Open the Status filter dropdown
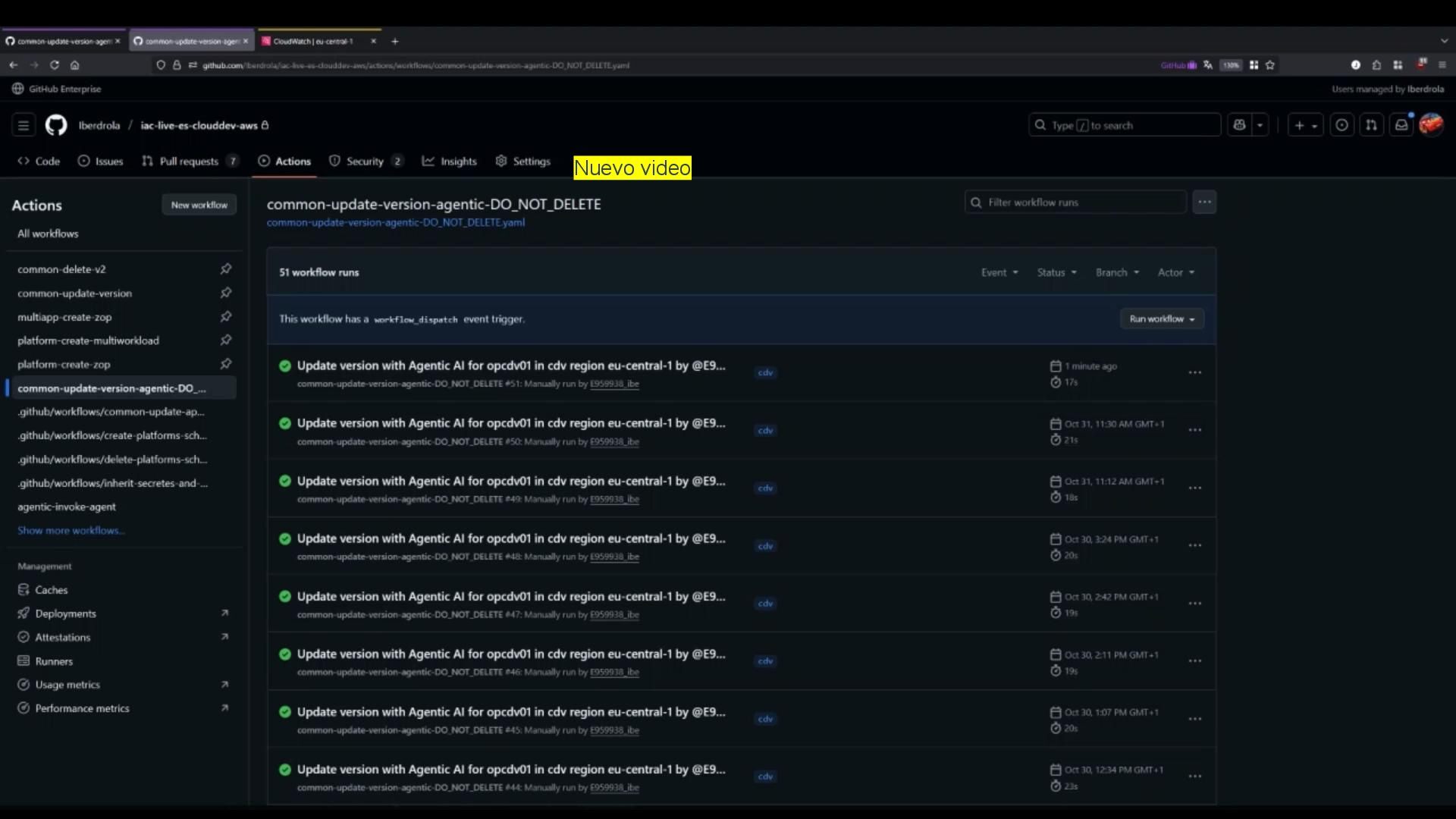 tap(1056, 272)
